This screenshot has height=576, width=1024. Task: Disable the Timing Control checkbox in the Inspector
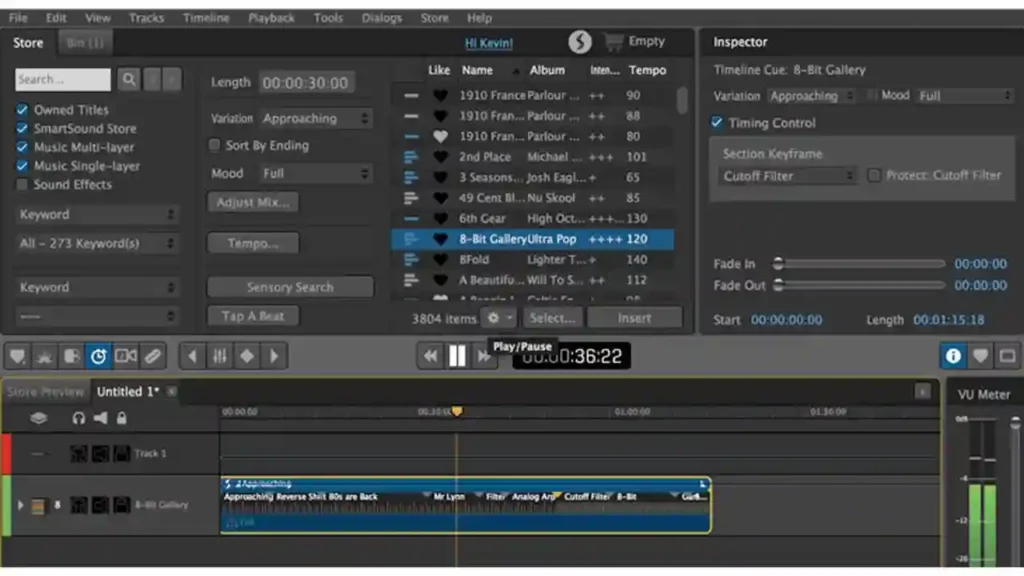716,123
